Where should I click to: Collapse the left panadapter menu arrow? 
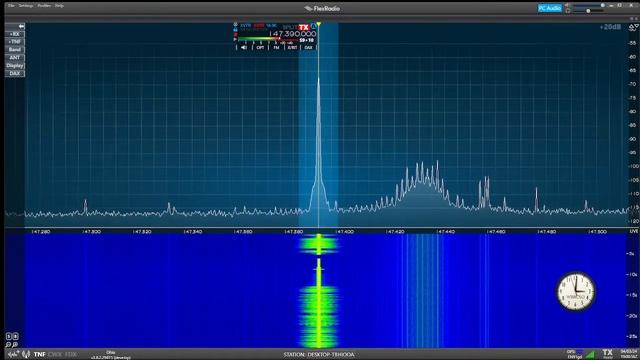click(x=21, y=26)
